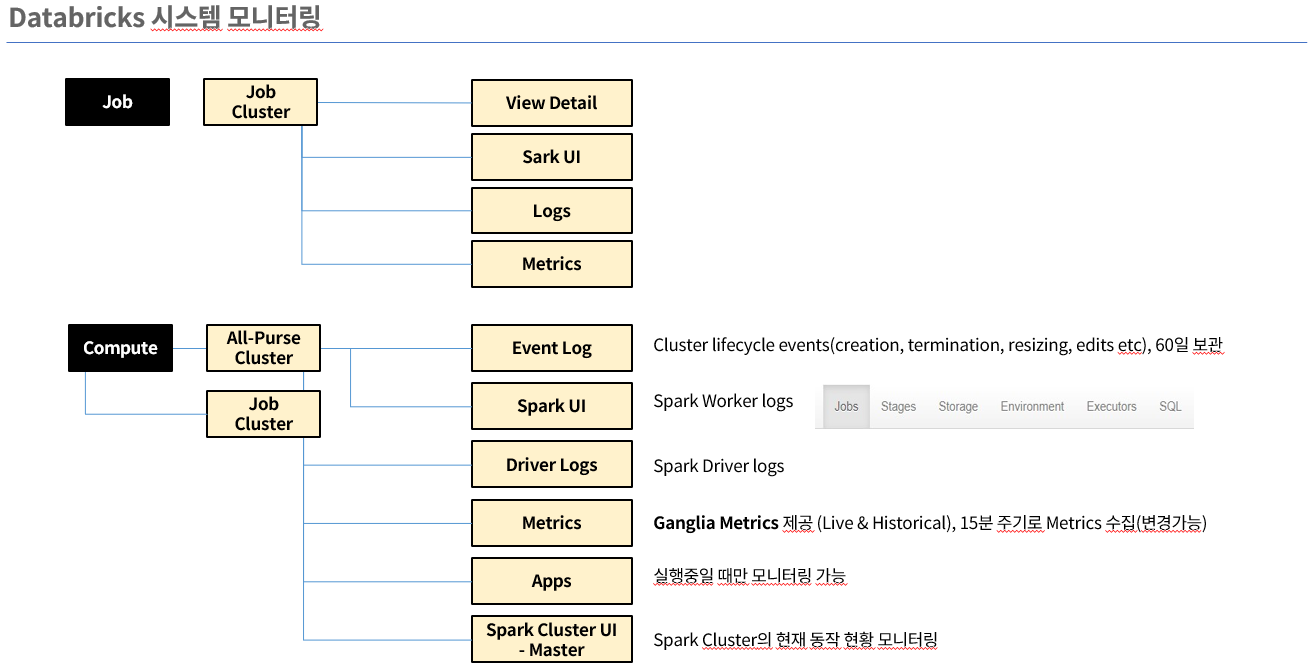The width and height of the screenshot is (1312, 670).
Task: Switch to the Storage tab
Action: pos(958,407)
